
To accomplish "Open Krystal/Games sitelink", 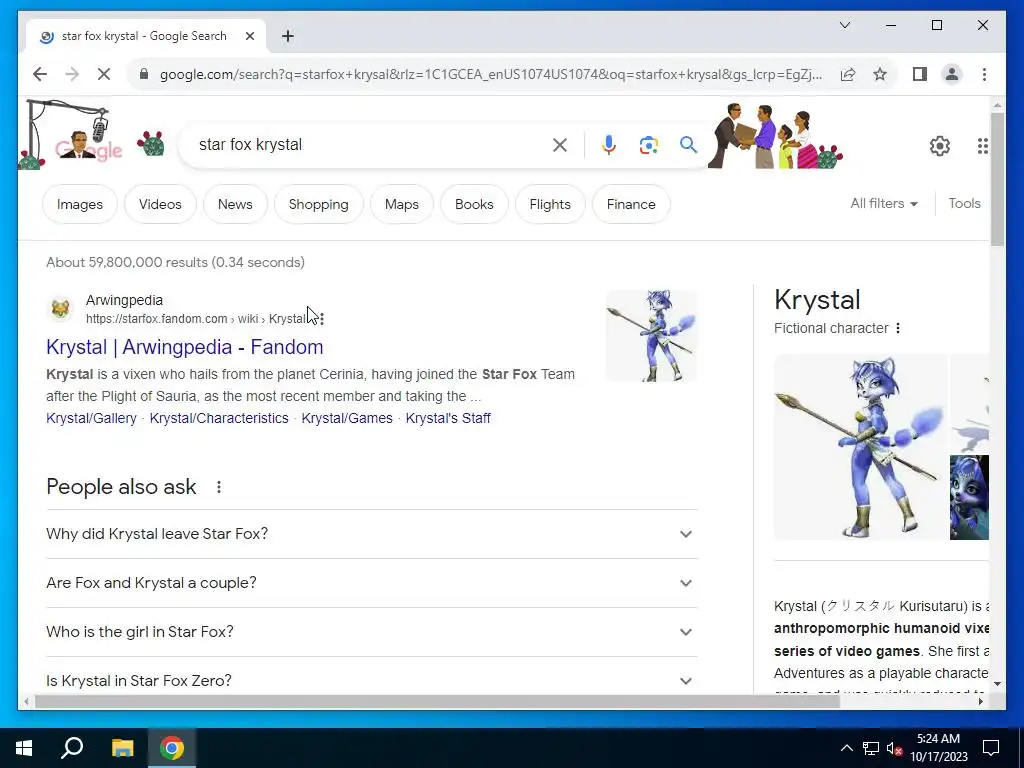I will pos(347,418).
